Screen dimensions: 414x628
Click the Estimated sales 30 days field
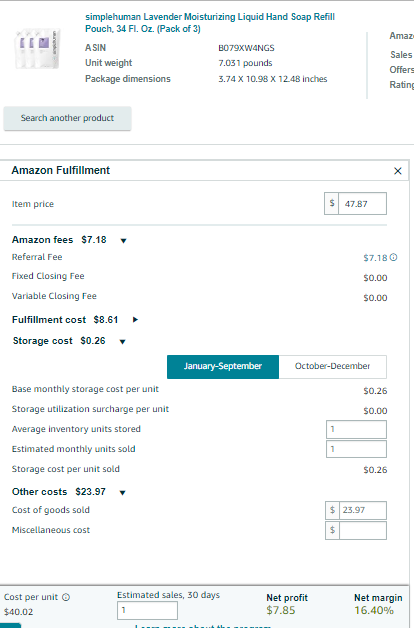(x=147, y=611)
